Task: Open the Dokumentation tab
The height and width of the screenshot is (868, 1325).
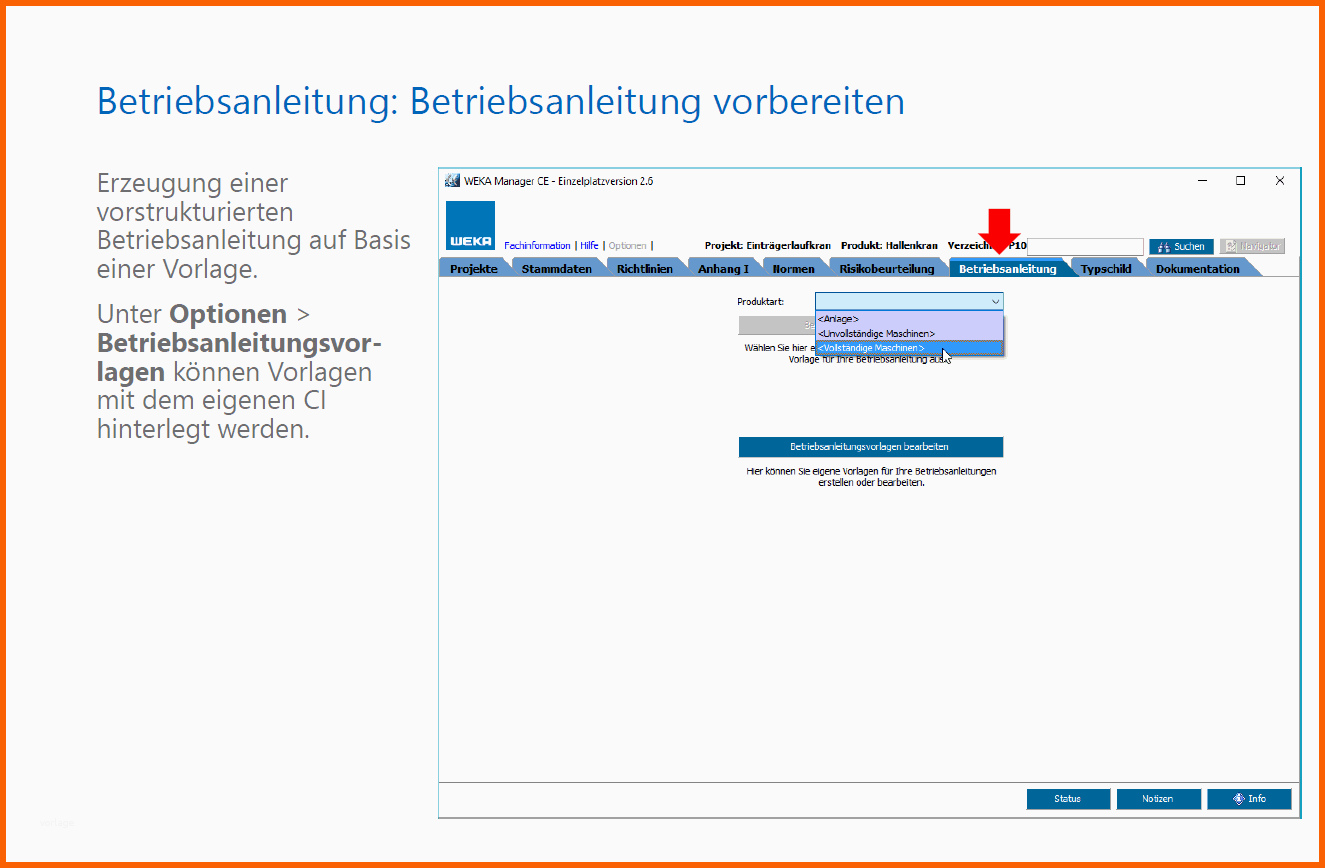Action: [1198, 269]
